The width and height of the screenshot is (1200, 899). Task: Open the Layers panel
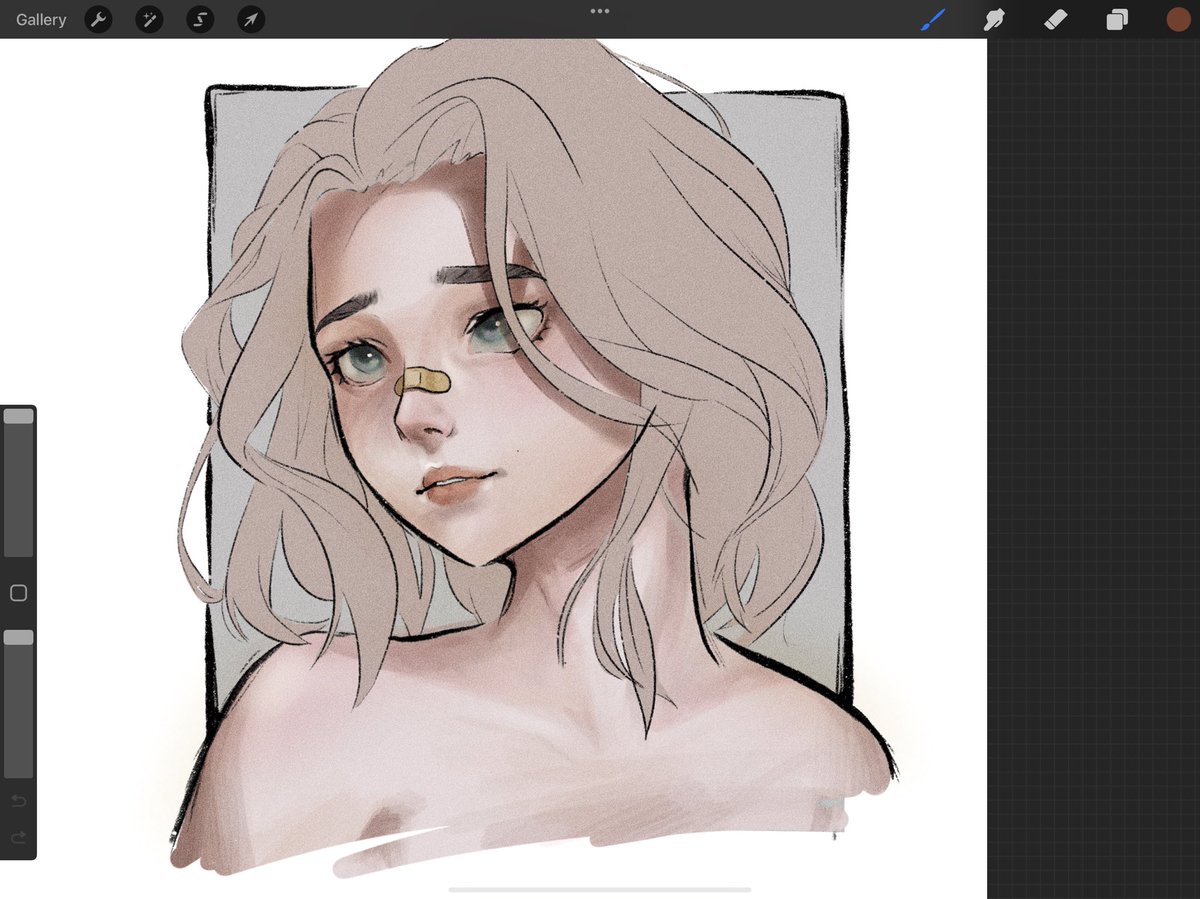click(x=1117, y=19)
